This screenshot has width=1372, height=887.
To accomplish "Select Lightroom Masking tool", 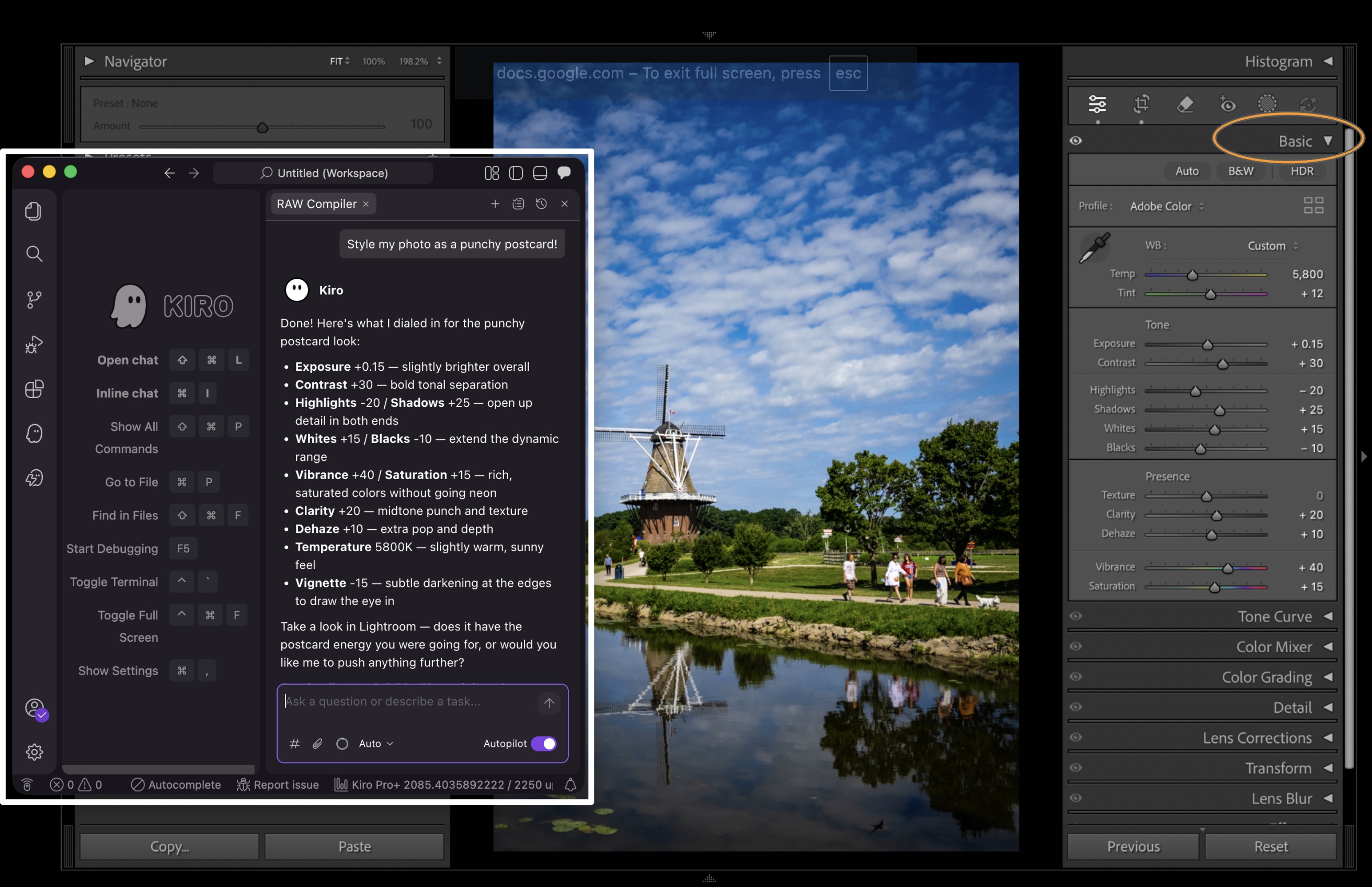I will point(1267,104).
